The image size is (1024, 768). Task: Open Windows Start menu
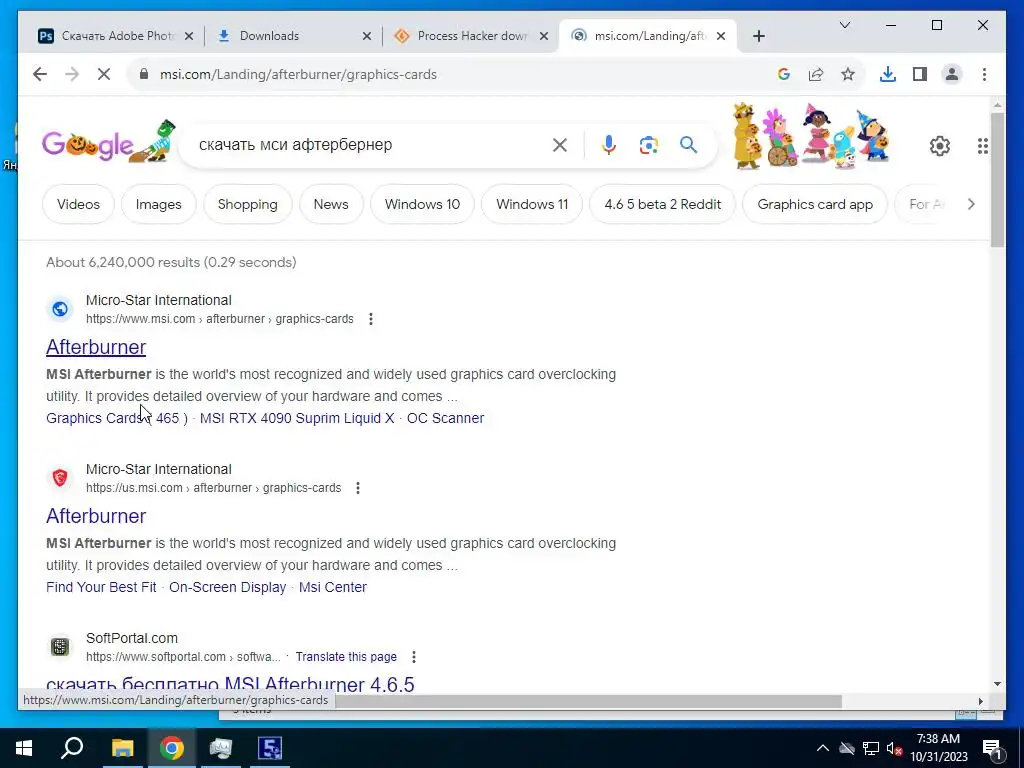point(24,748)
